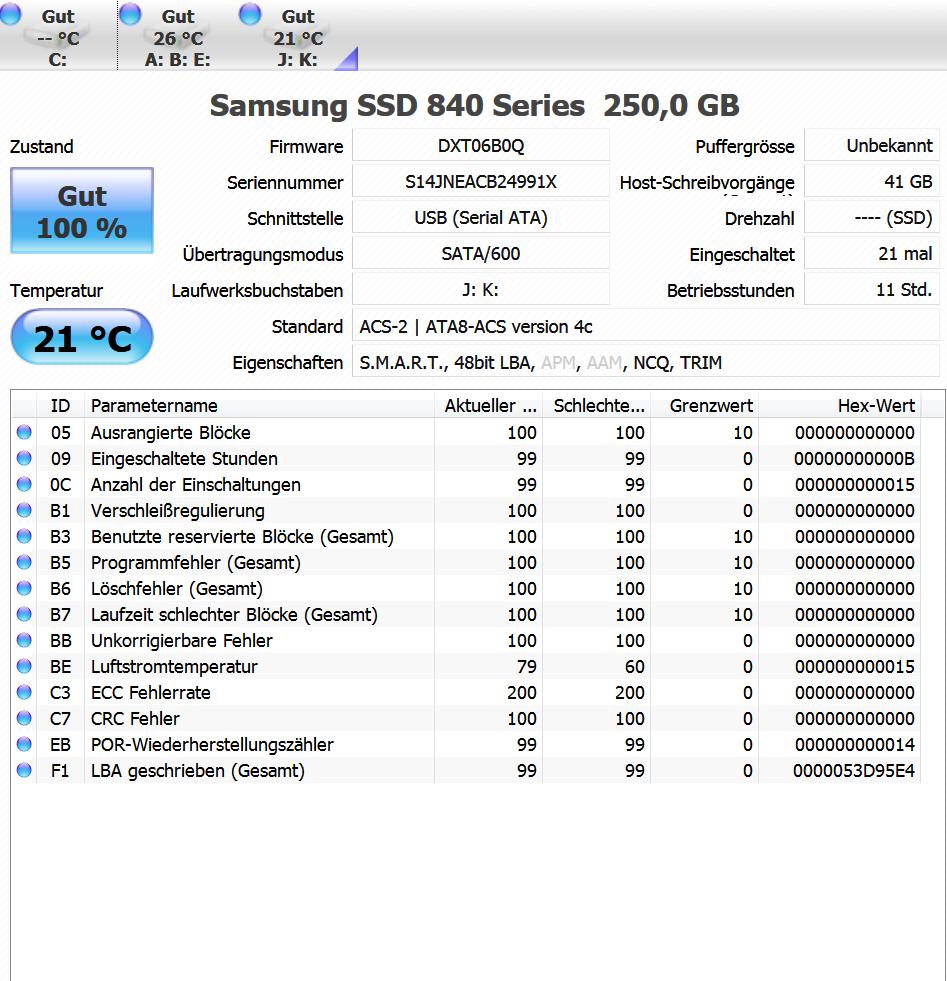Screen dimensions: 947x981
Task: Select the A: B: E: drive status icon
Action: click(x=130, y=13)
